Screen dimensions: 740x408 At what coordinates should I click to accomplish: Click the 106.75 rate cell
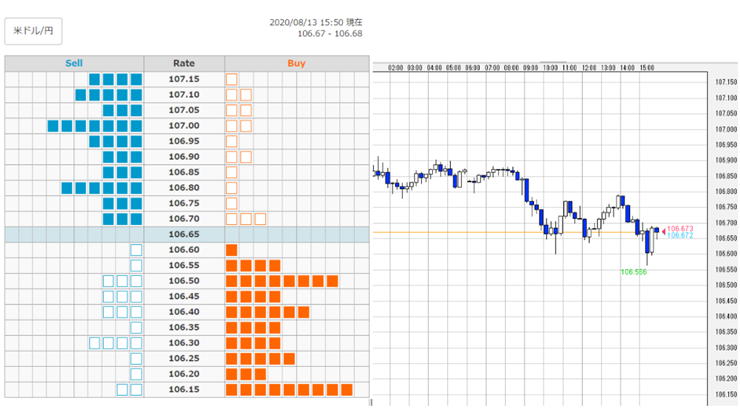tap(184, 203)
